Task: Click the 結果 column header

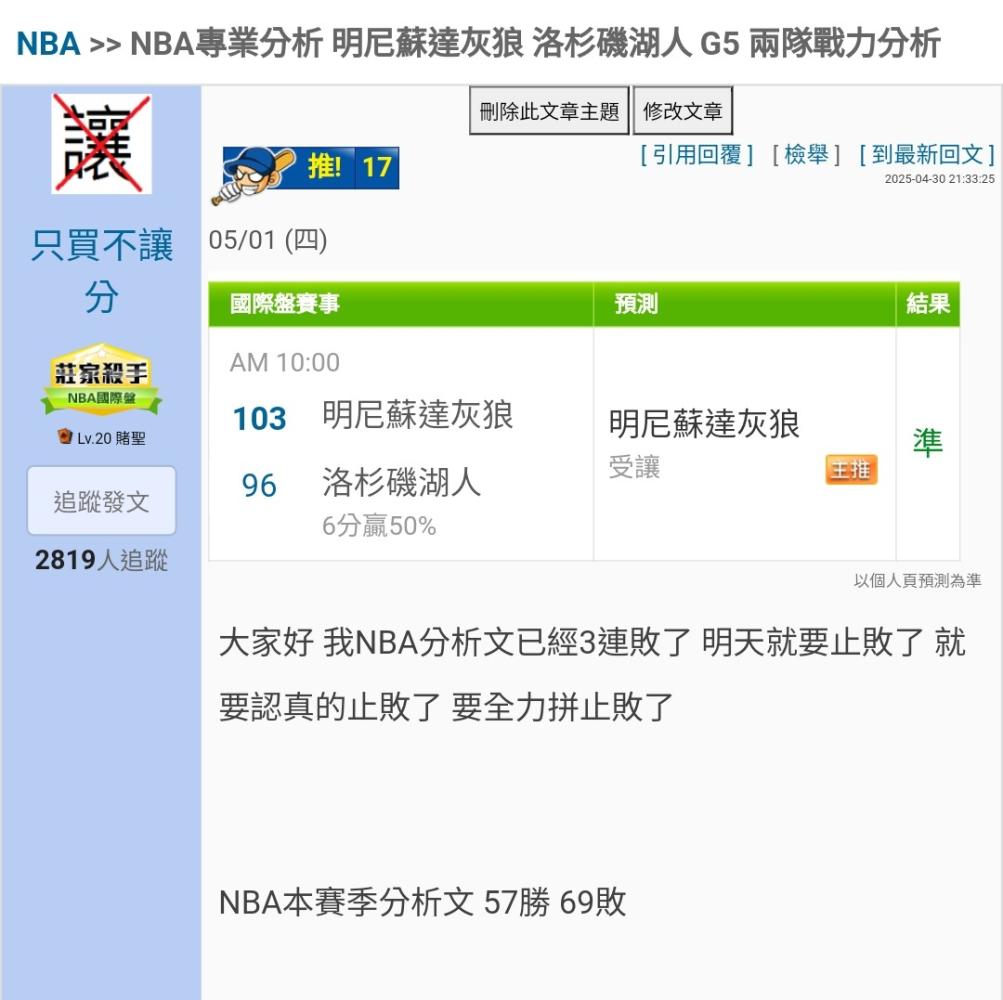Action: [x=928, y=304]
